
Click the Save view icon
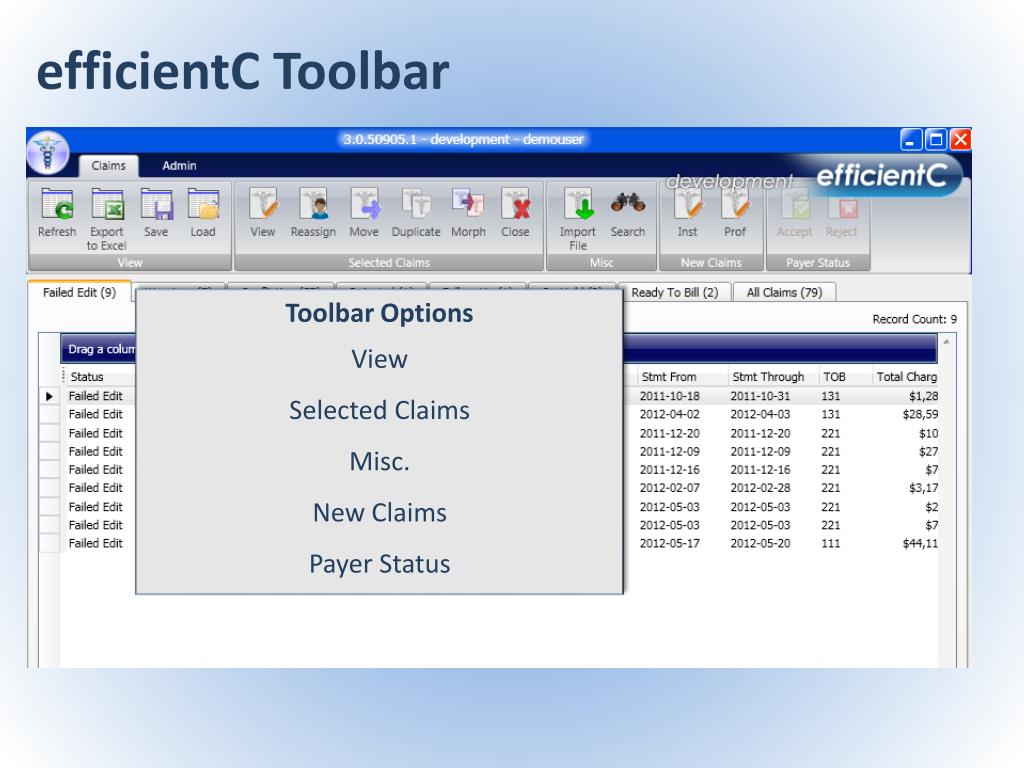click(156, 212)
